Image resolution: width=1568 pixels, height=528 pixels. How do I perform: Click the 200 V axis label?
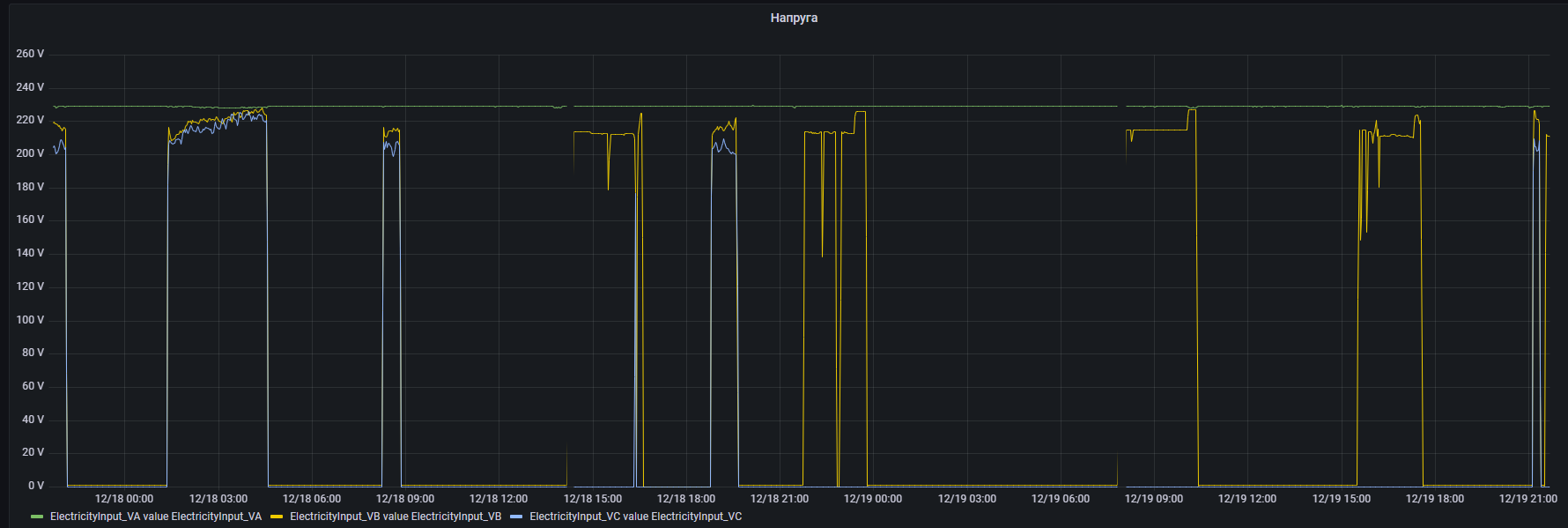(x=30, y=153)
